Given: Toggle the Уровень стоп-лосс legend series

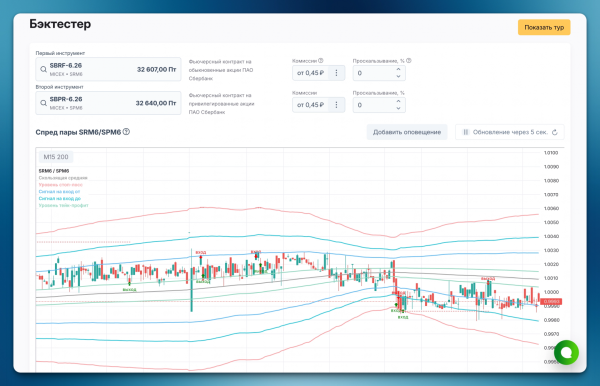Looking at the screenshot, I should click(x=60, y=185).
